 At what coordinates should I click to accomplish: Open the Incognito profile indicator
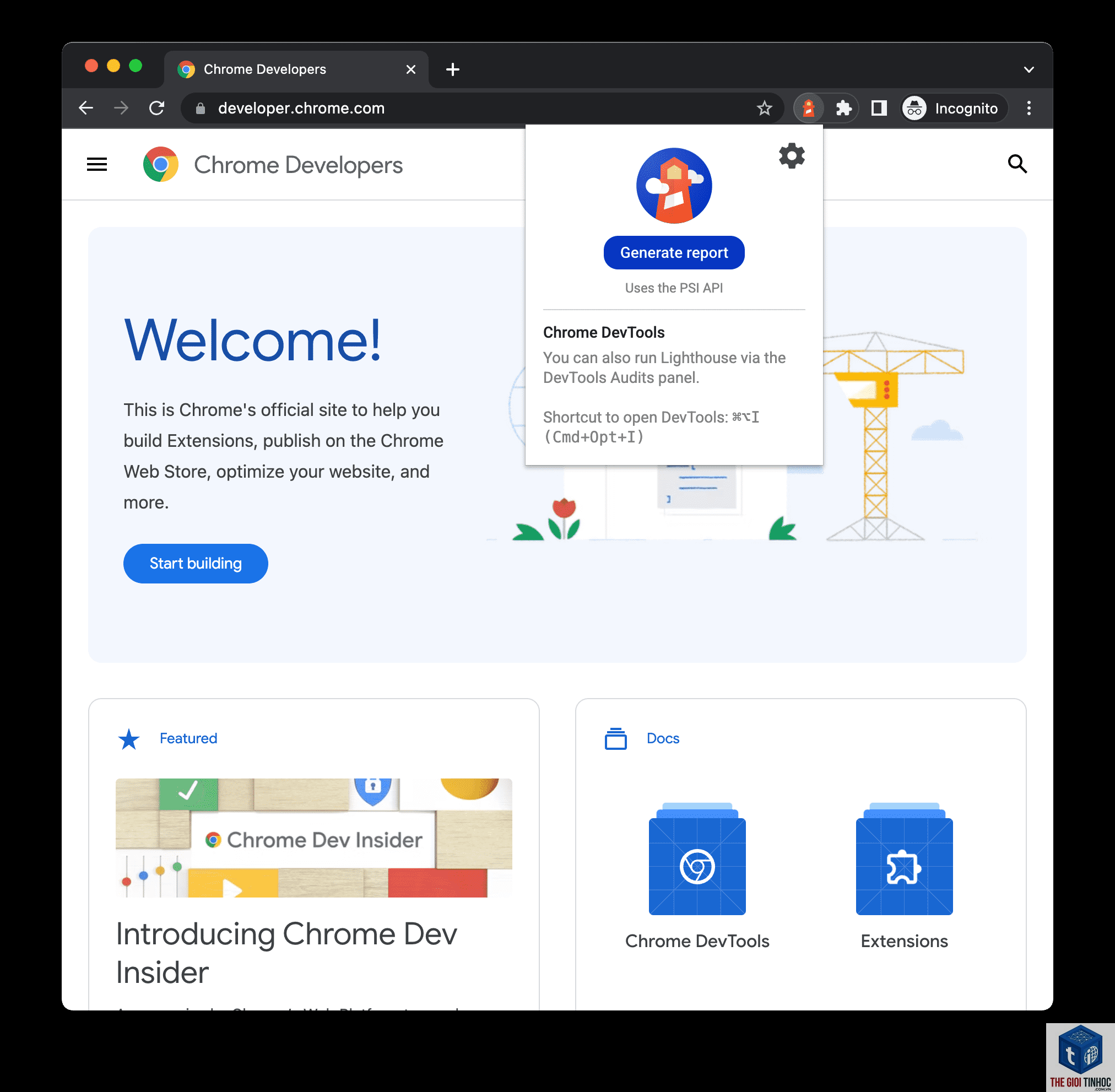point(951,108)
